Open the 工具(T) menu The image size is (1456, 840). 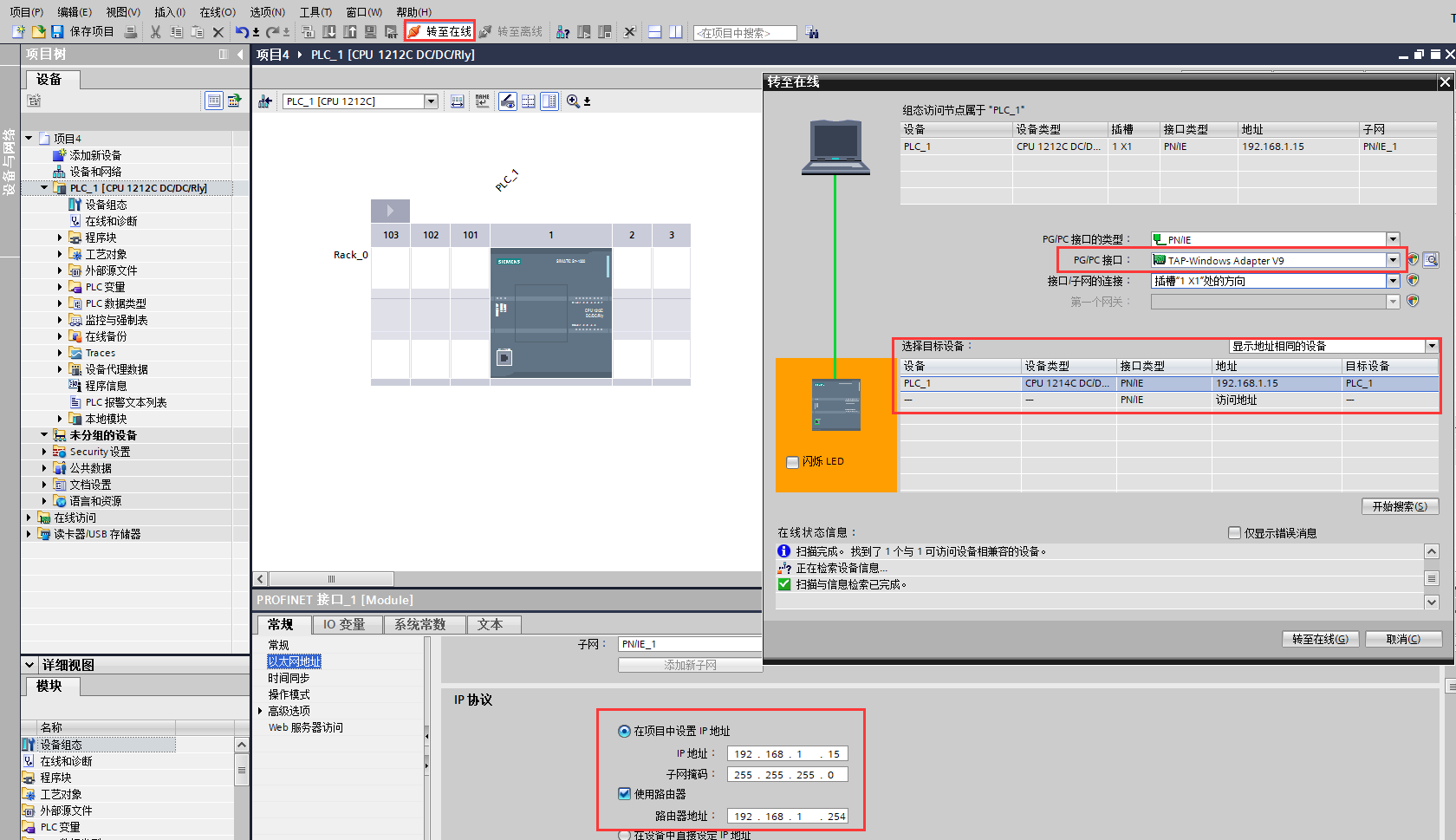click(x=315, y=12)
